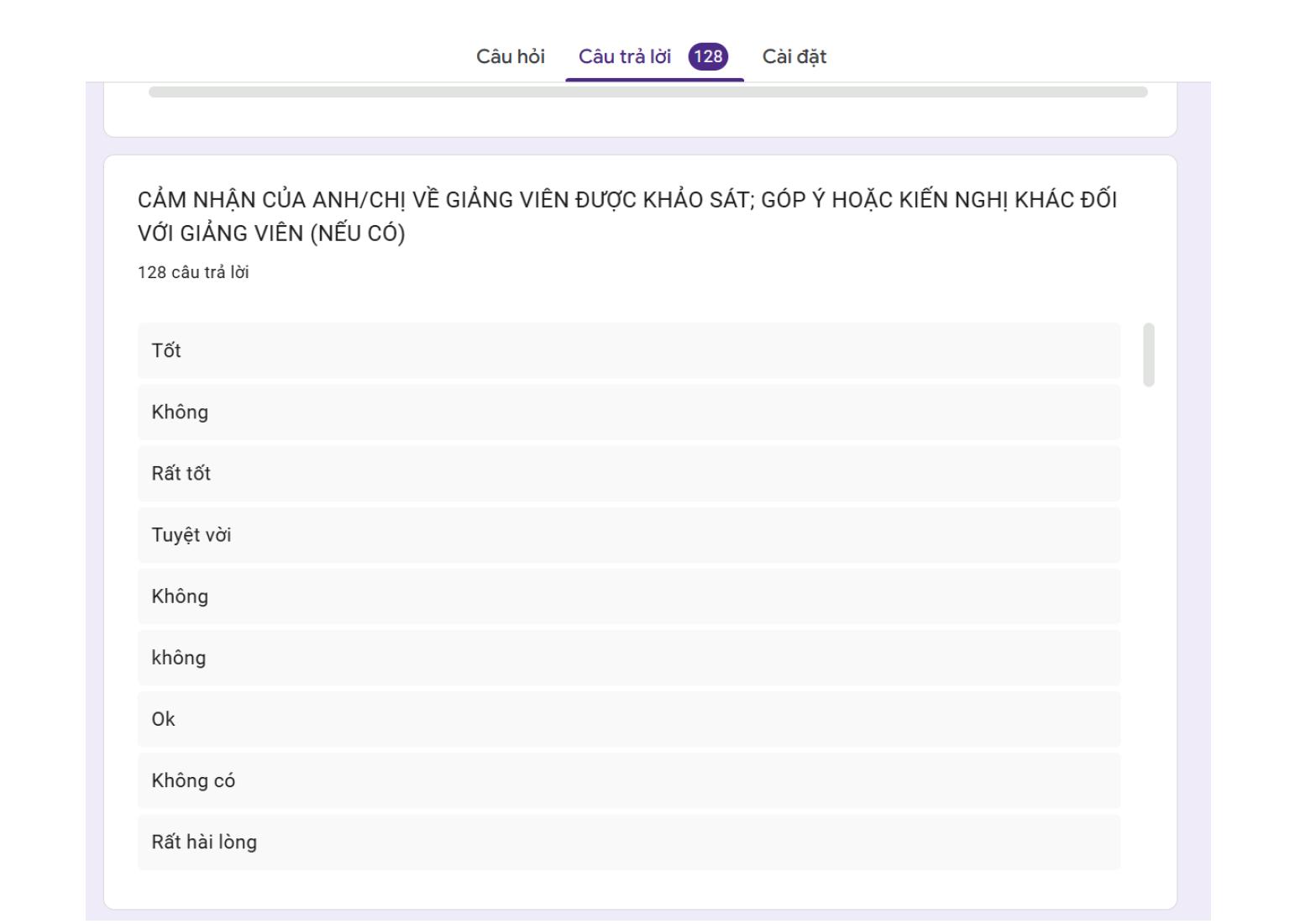Image resolution: width=1295 pixels, height=924 pixels.
Task: Switch to the Câu hỏi tab
Action: 510,56
